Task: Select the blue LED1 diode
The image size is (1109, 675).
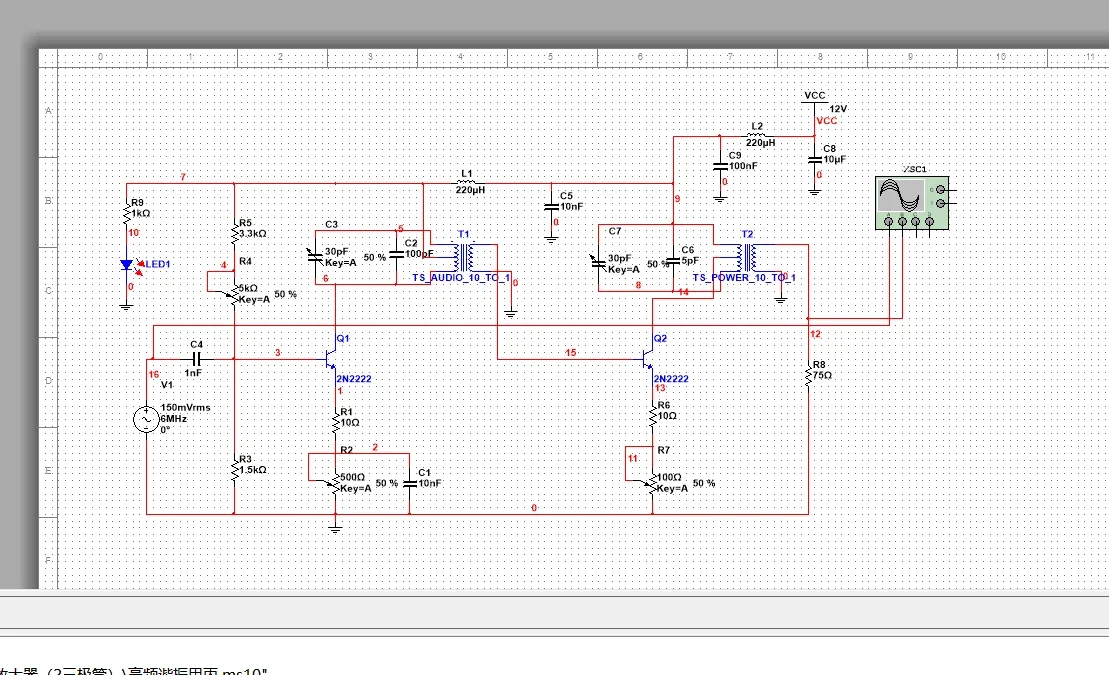Action: pos(128,265)
